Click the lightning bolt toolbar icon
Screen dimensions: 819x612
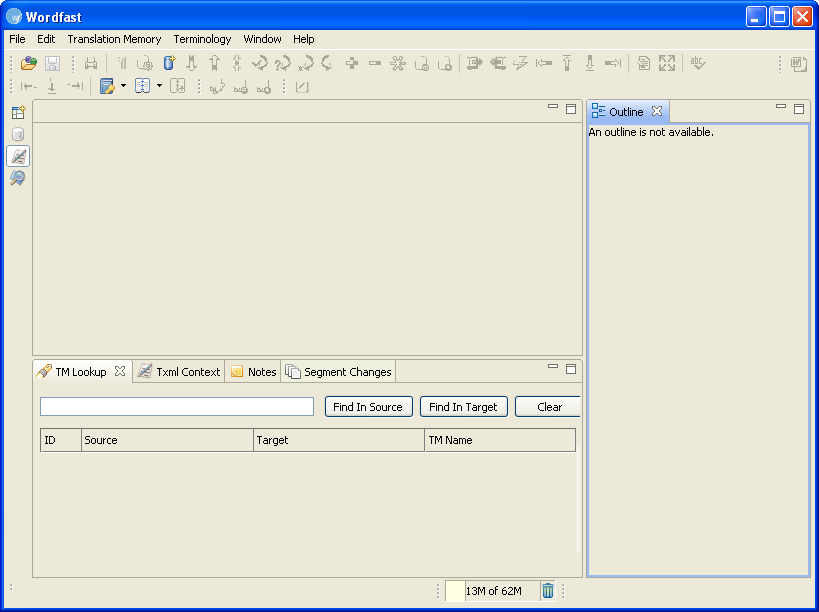click(x=520, y=63)
